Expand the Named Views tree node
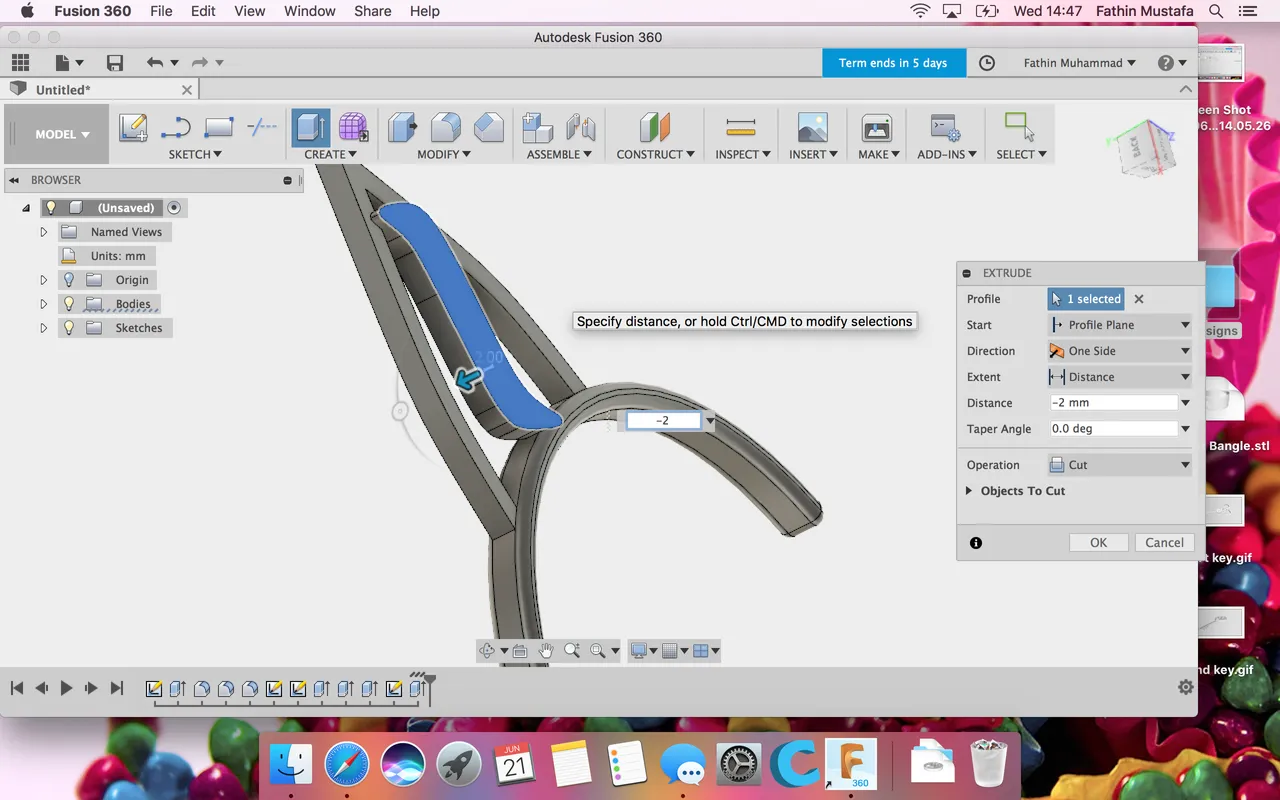This screenshot has height=800, width=1280. pyautogui.click(x=43, y=232)
